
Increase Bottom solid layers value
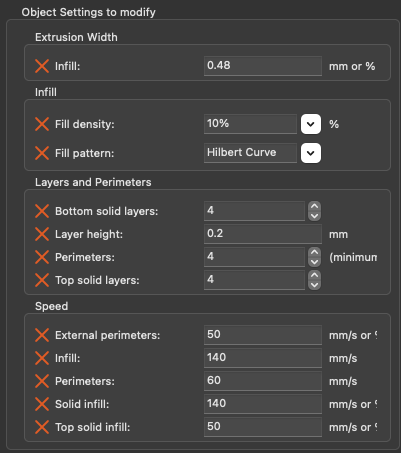(314, 206)
